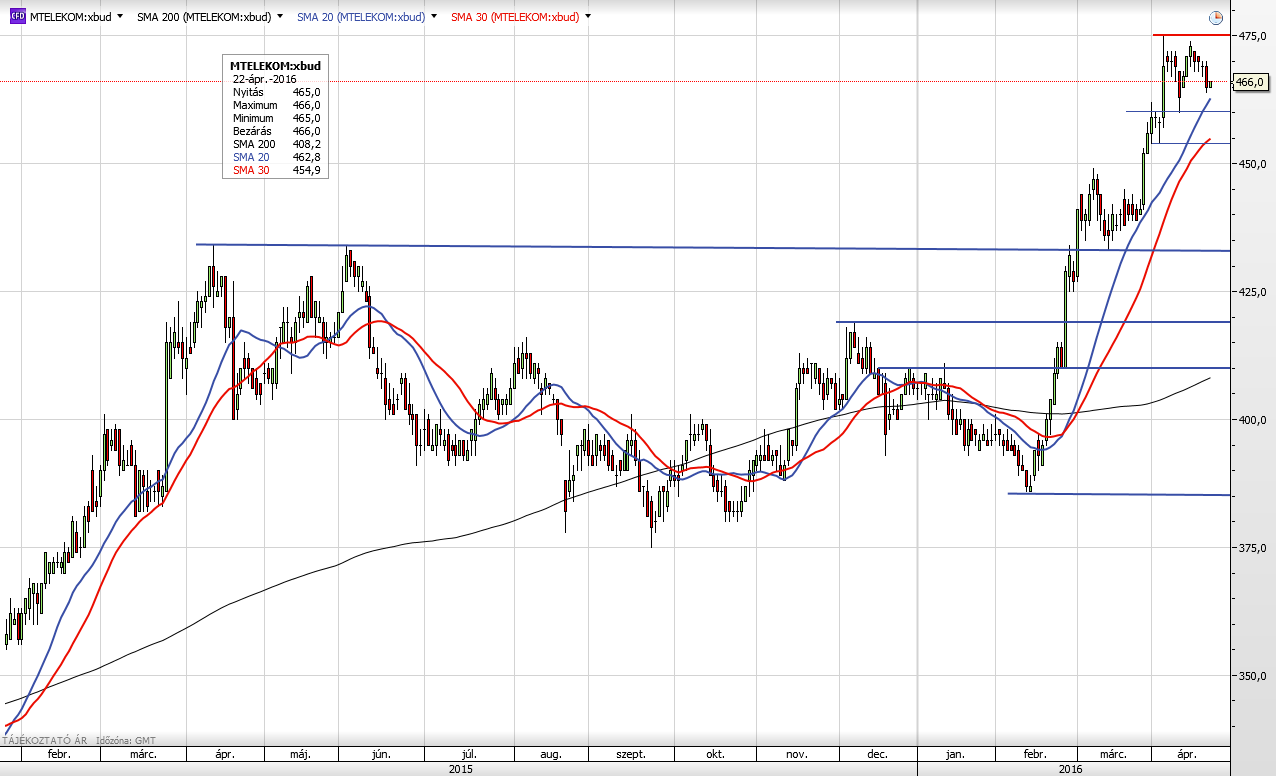Click the 350,0 price axis label
The width and height of the screenshot is (1276, 776).
[x=1253, y=676]
